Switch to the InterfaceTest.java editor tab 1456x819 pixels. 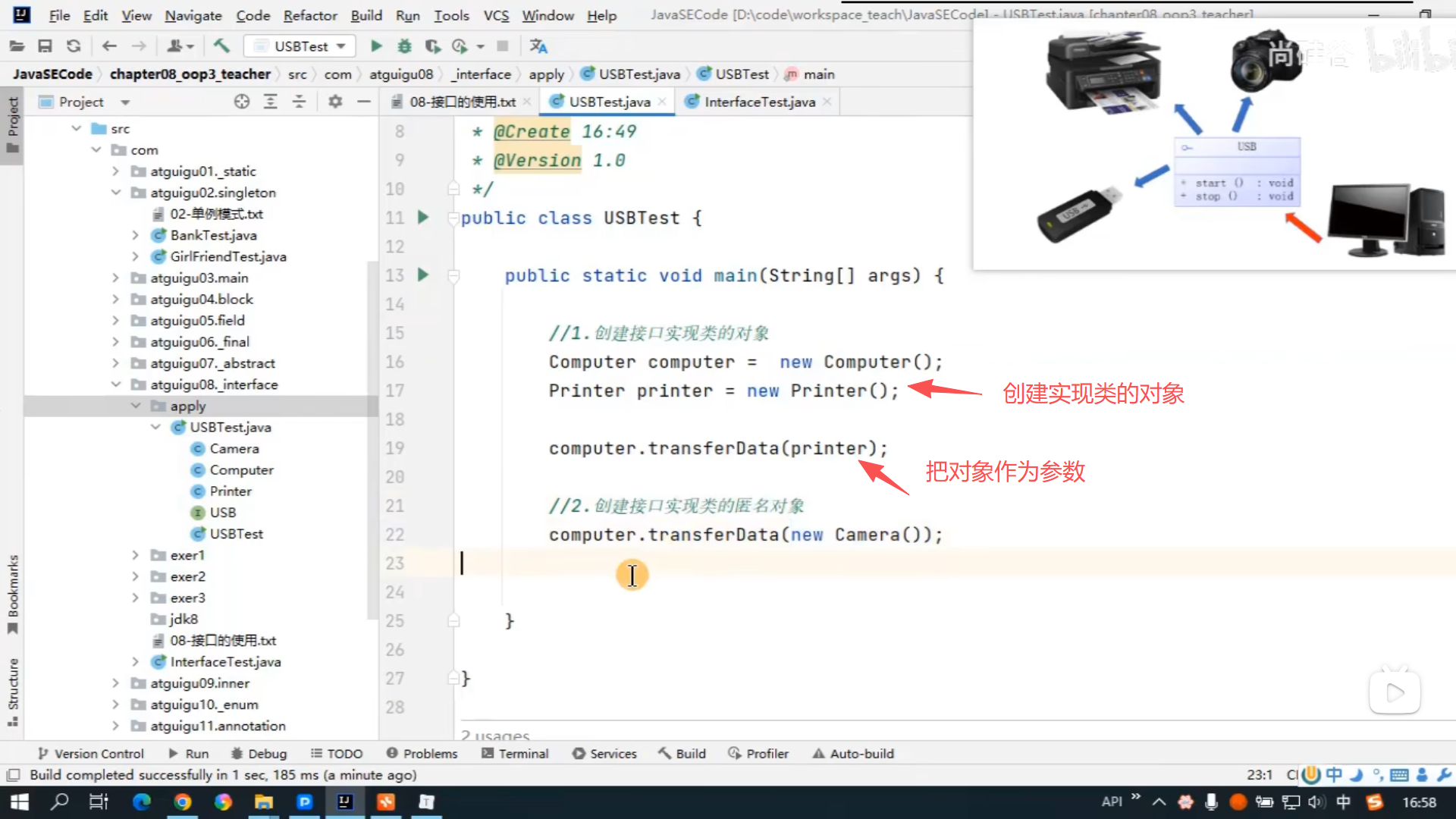[x=759, y=102]
